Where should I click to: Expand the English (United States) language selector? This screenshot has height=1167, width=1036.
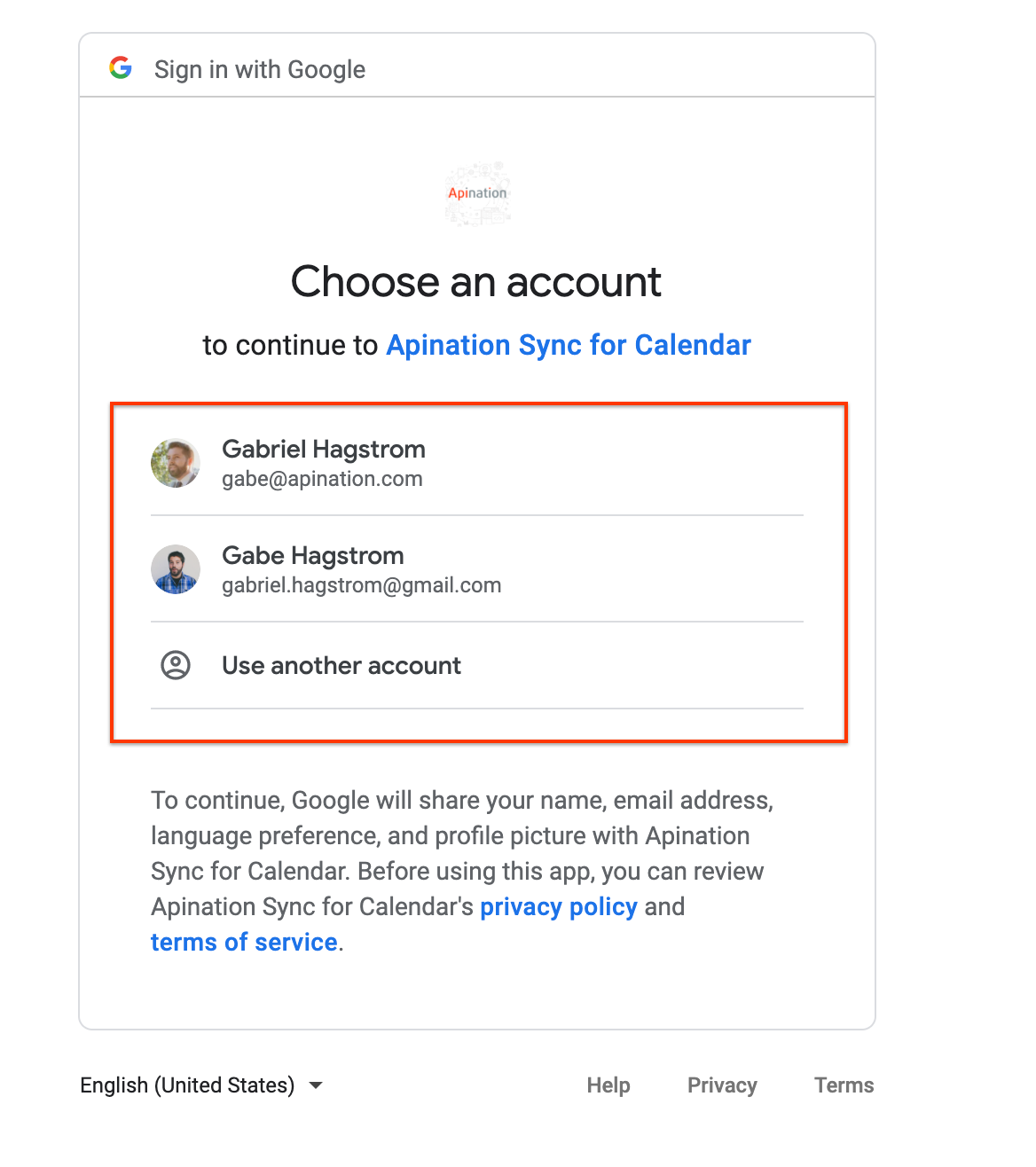pos(187,1085)
